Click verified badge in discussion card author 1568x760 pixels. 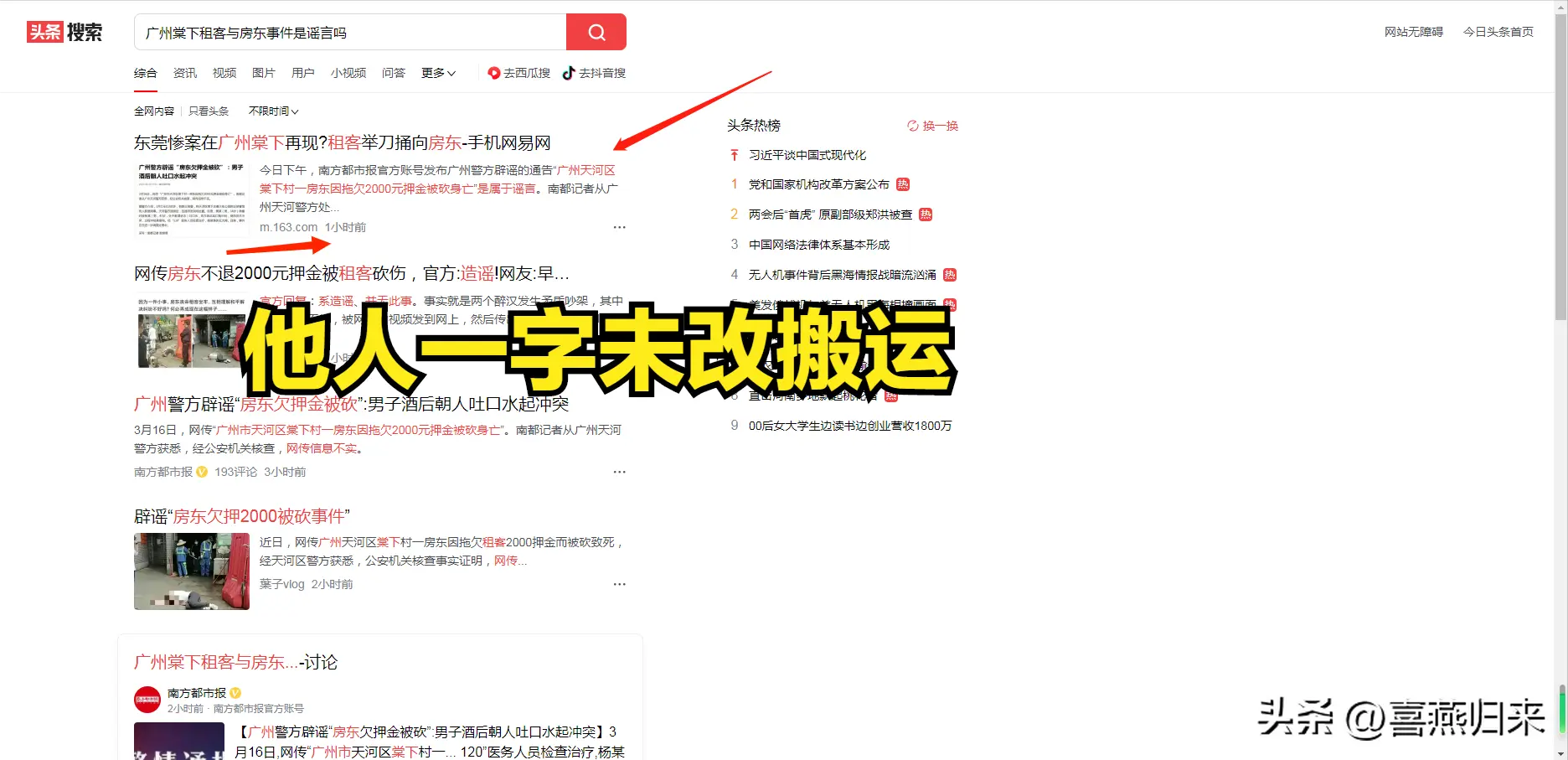(x=236, y=693)
